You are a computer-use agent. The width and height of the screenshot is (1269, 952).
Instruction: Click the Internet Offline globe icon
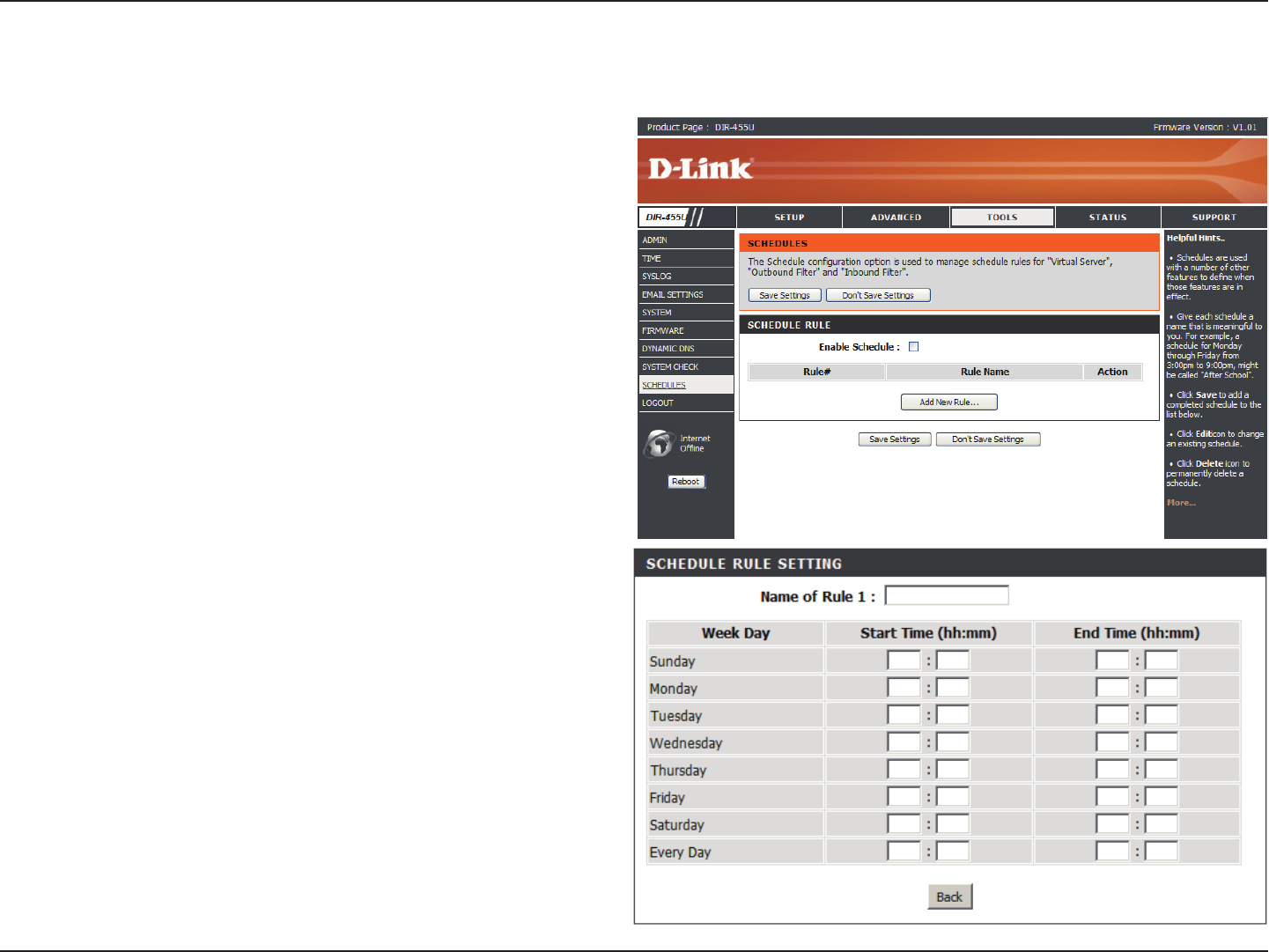point(659,444)
